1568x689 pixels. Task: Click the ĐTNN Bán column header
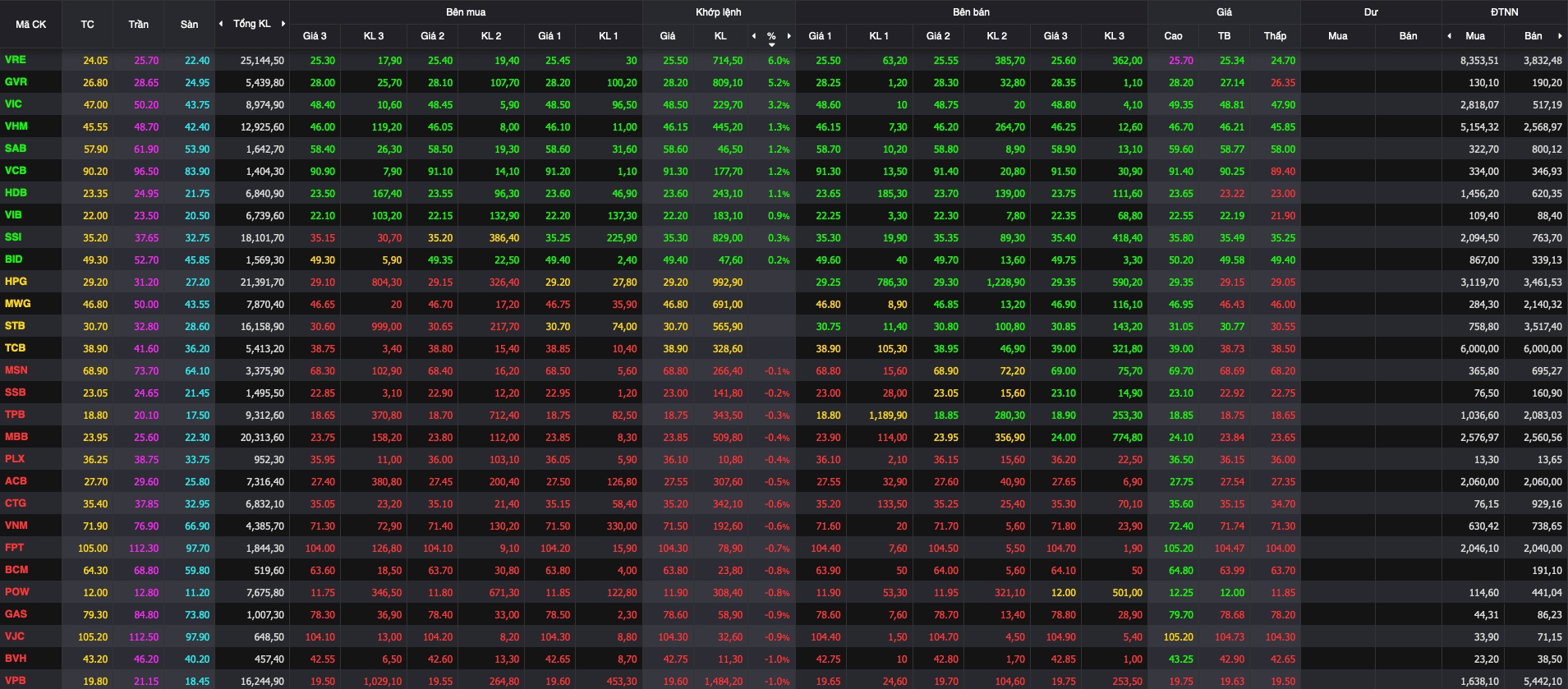pos(1533,36)
